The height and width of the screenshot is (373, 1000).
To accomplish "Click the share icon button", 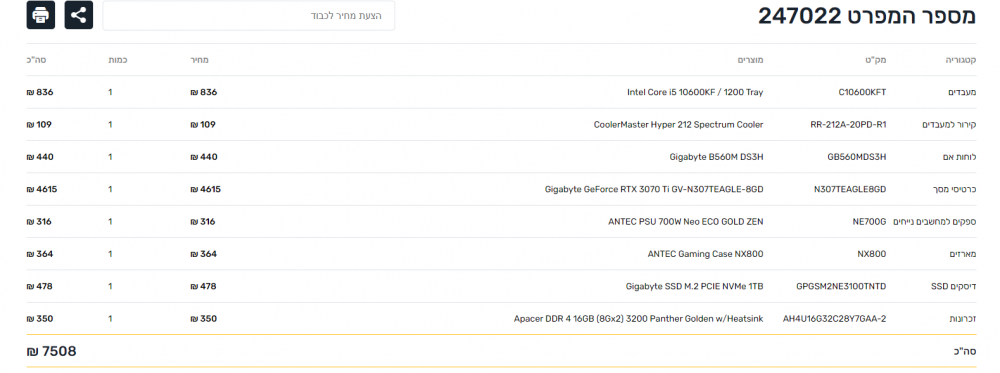I will point(79,15).
